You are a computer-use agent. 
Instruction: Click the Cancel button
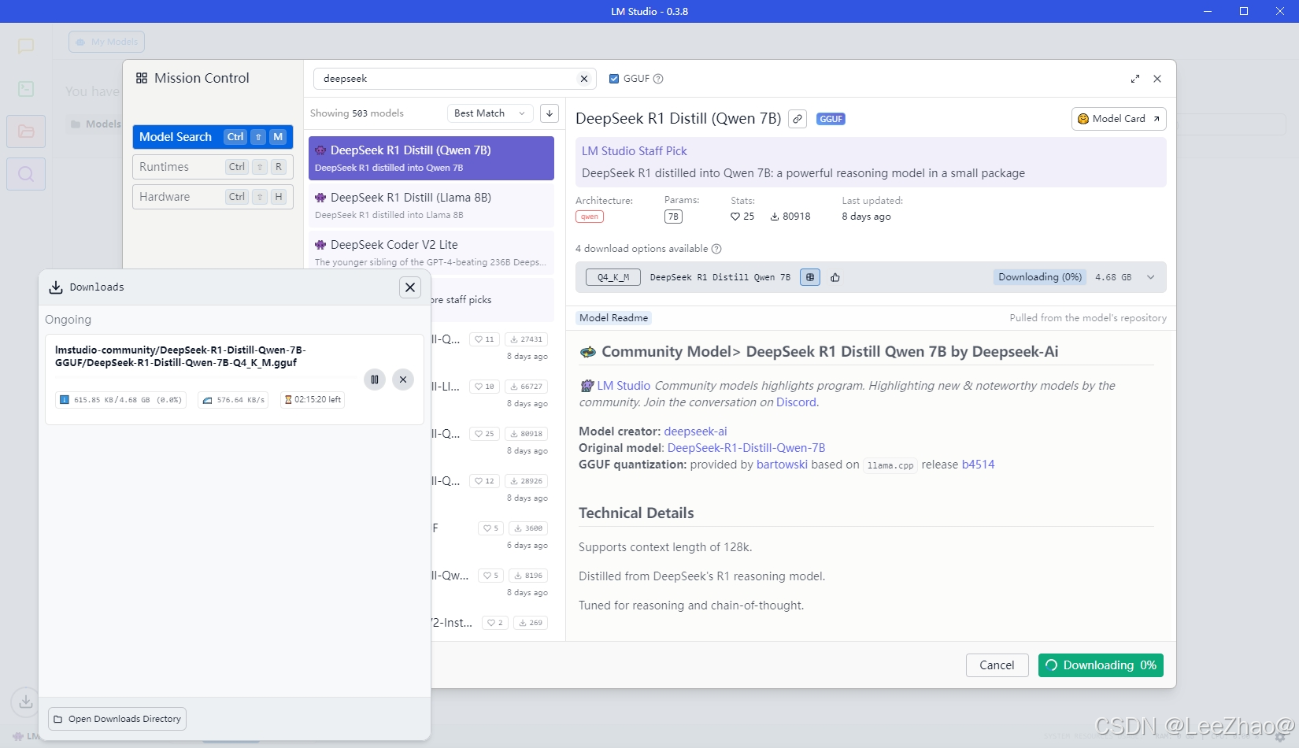997,665
